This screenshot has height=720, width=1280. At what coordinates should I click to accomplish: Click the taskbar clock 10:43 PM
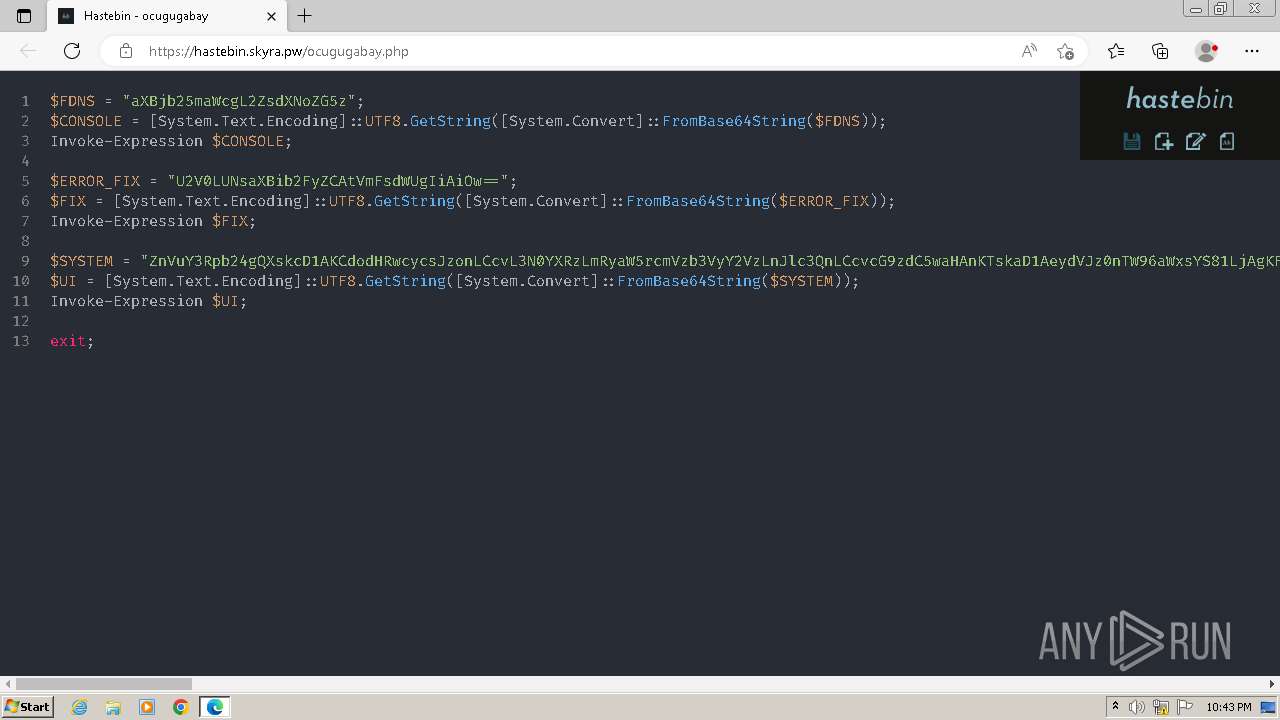pyautogui.click(x=1228, y=707)
